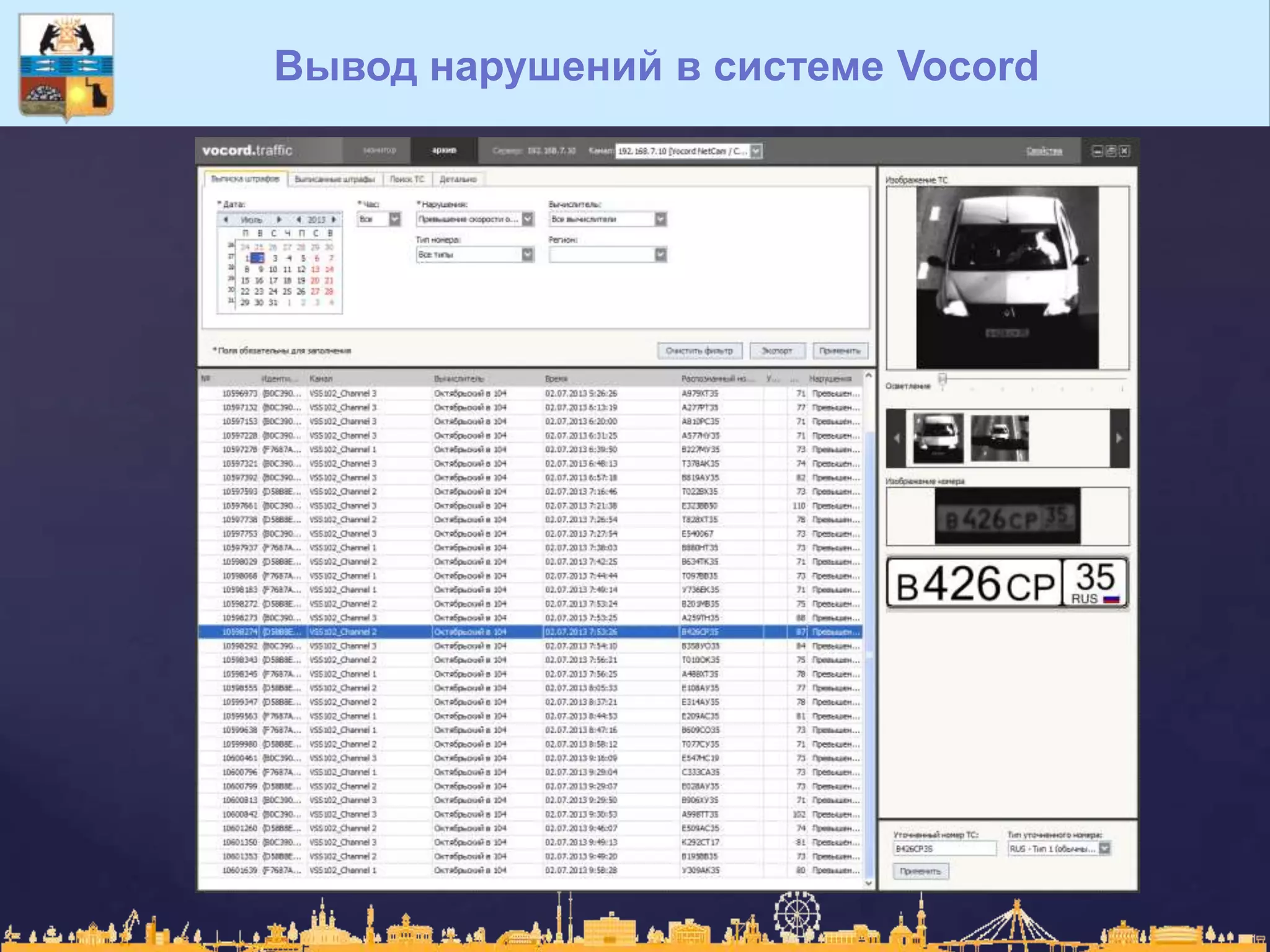Open the Канал camera dropdown
The height and width of the screenshot is (952, 1270).
(756, 151)
